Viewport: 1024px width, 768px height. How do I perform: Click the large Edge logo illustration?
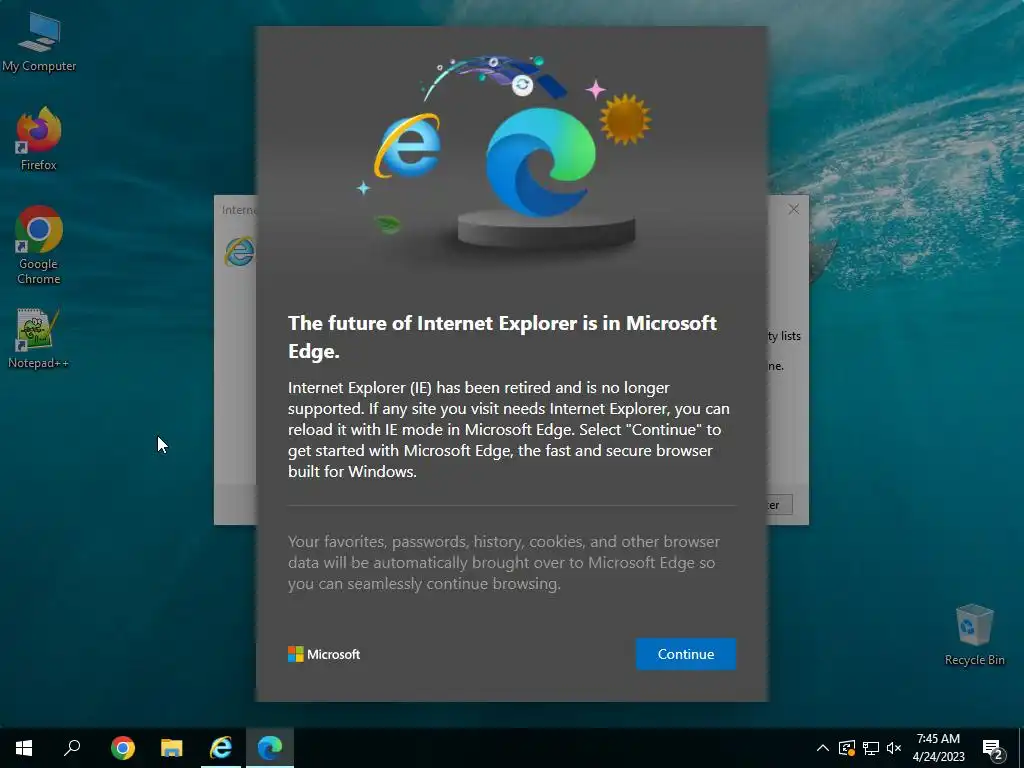tap(541, 162)
